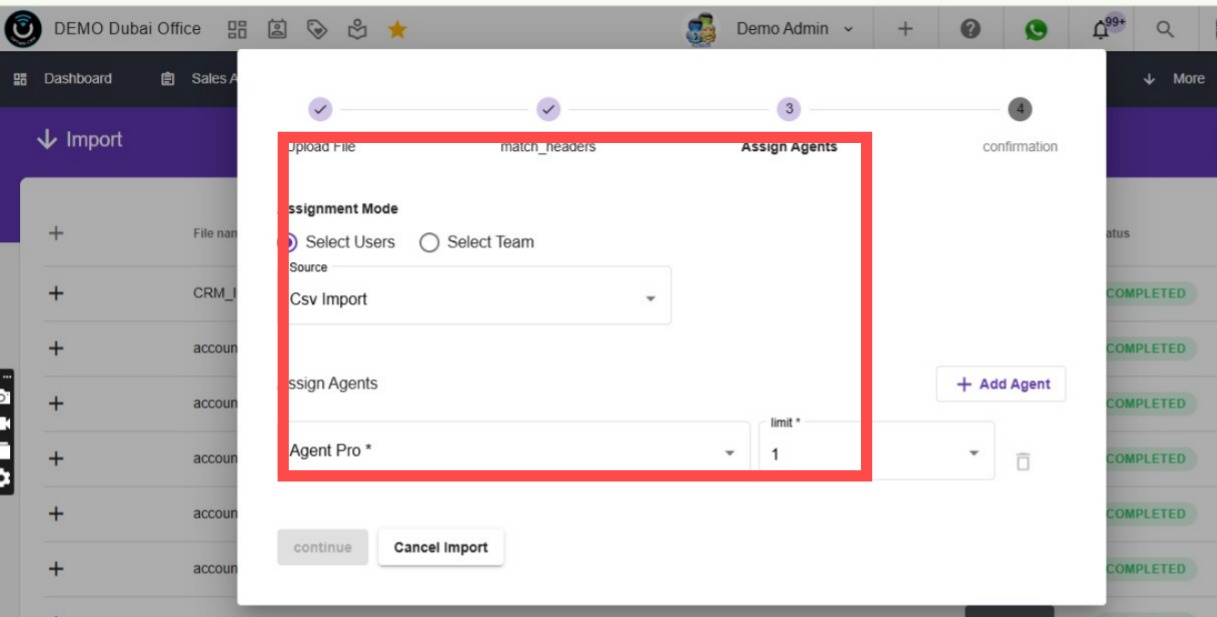
Task: Click the Add Agent button
Action: tap(1001, 384)
